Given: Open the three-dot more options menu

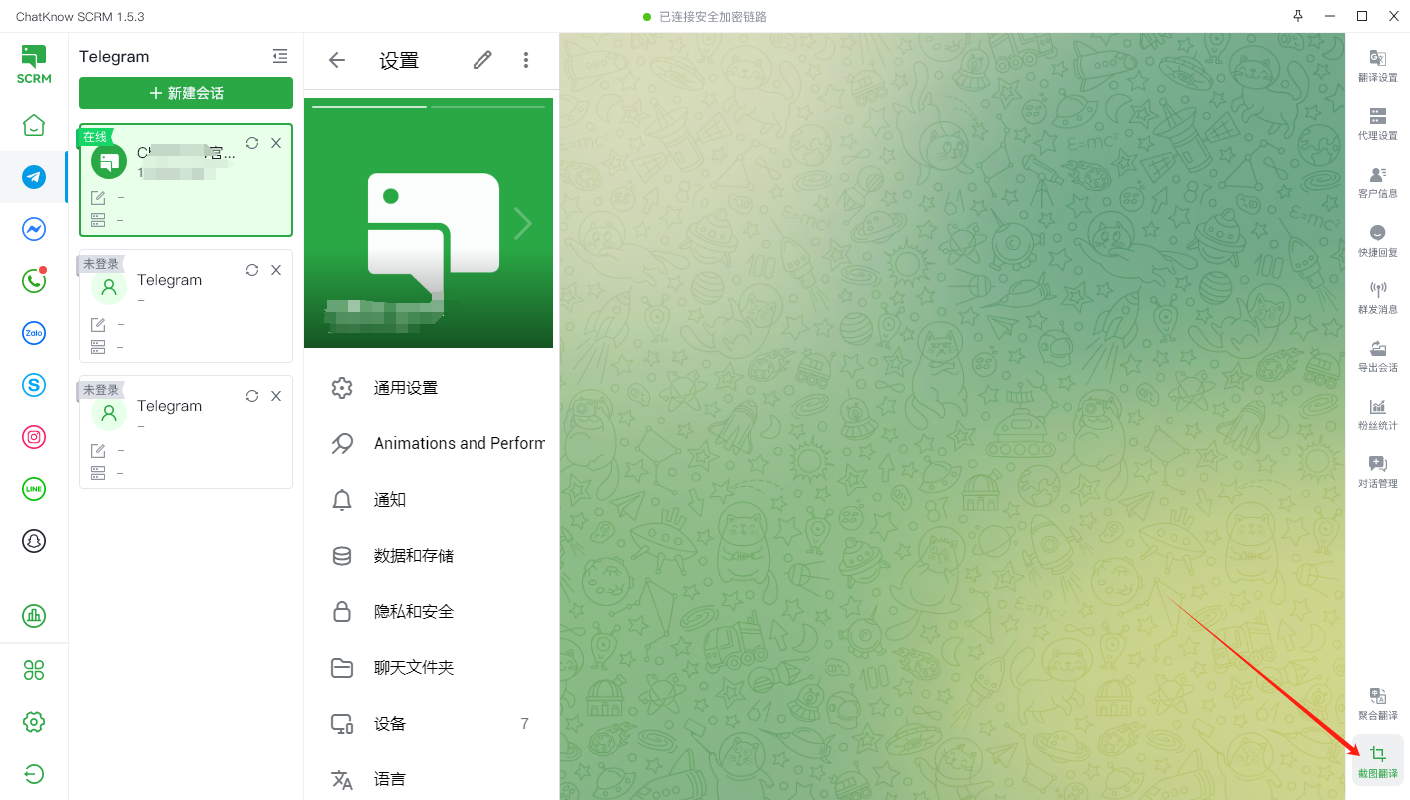Looking at the screenshot, I should pos(526,61).
